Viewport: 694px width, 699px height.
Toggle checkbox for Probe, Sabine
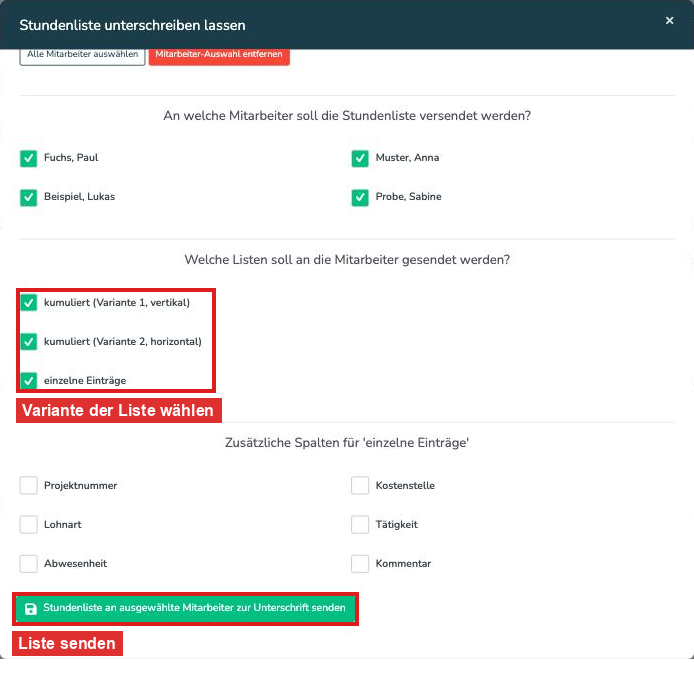point(360,197)
